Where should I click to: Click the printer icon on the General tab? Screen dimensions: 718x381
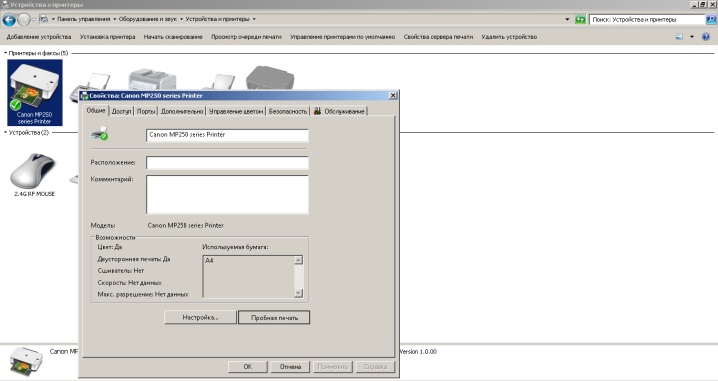click(x=100, y=134)
